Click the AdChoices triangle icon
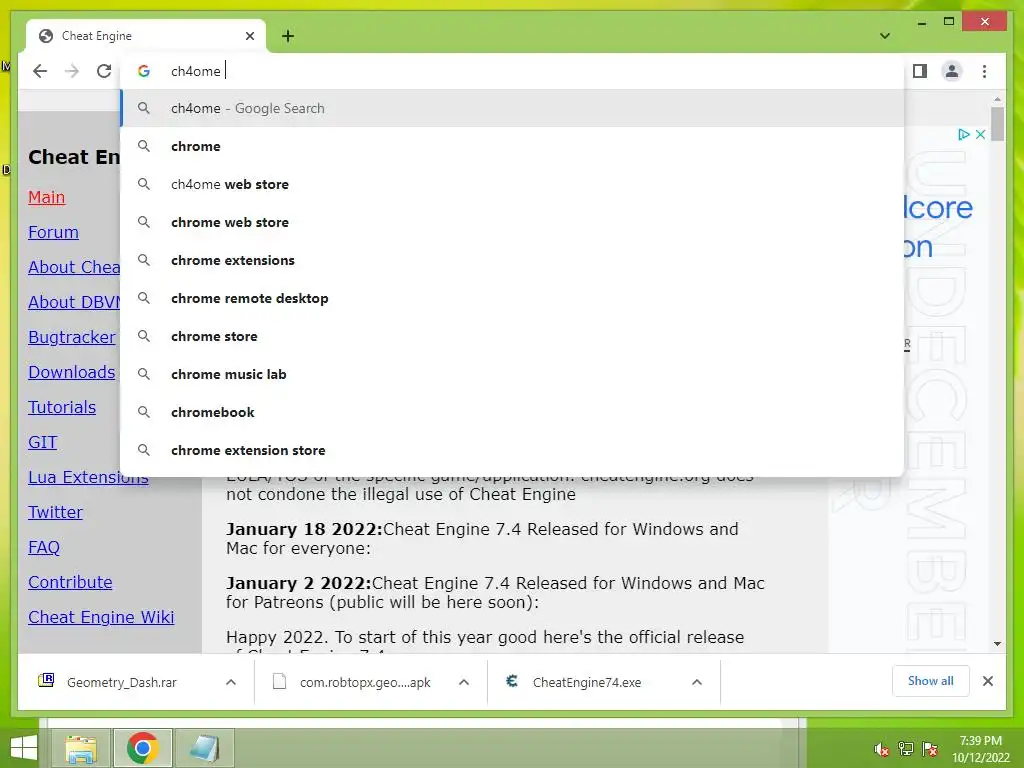The width and height of the screenshot is (1024, 768). point(963,135)
